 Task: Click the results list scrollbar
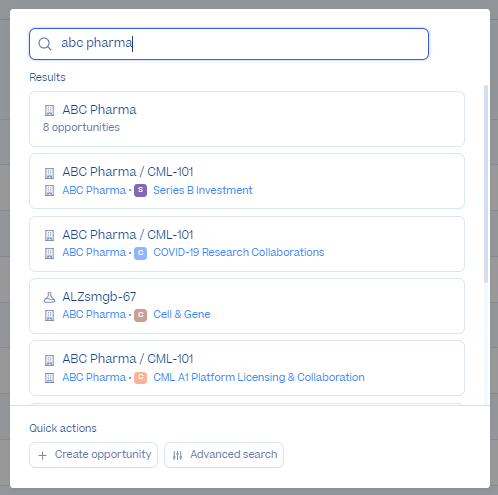pyautogui.click(x=486, y=184)
